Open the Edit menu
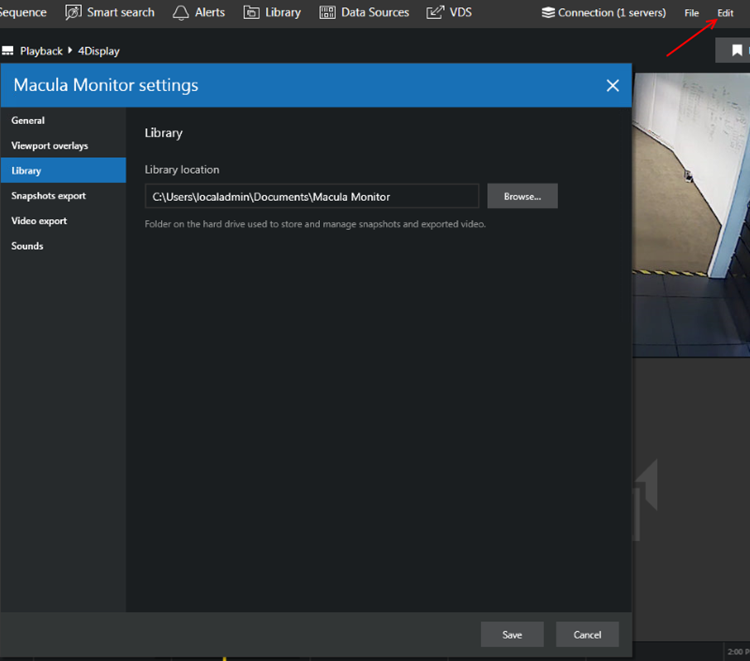 (x=725, y=13)
